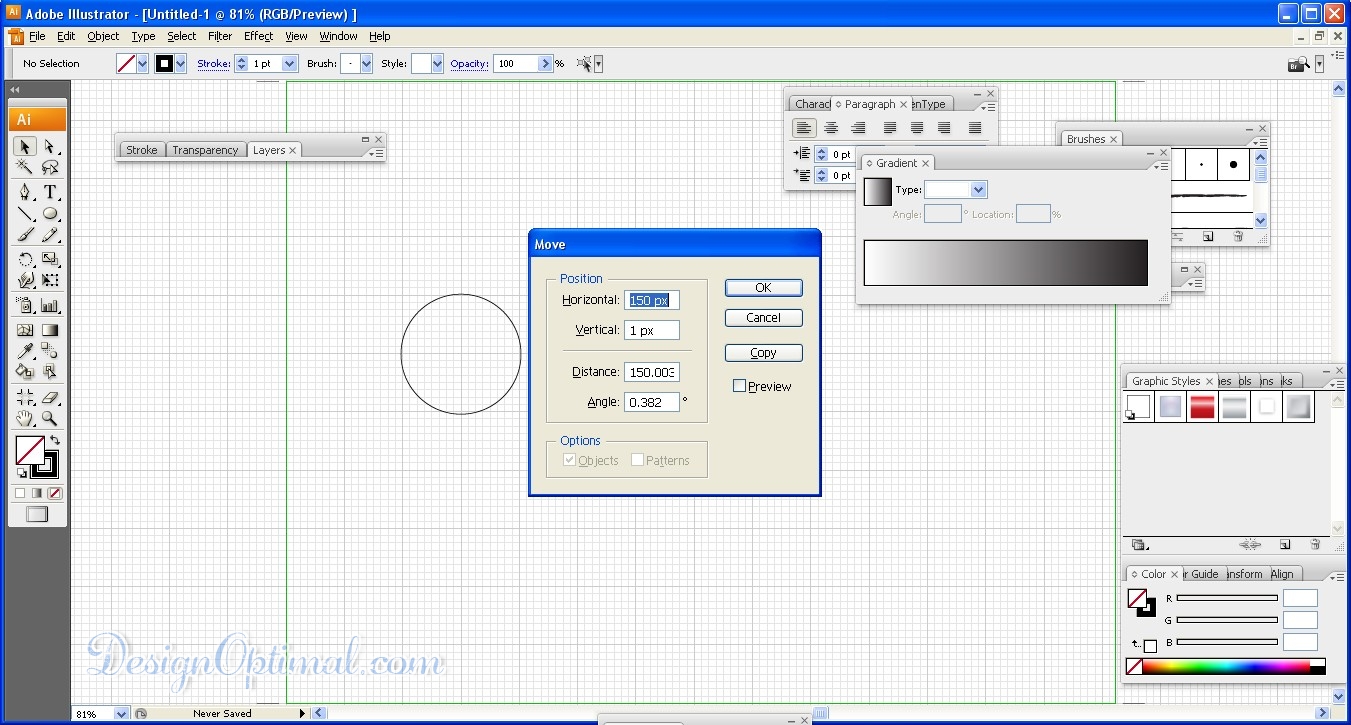Open the stroke color dropdown in control bar

pos(180,64)
